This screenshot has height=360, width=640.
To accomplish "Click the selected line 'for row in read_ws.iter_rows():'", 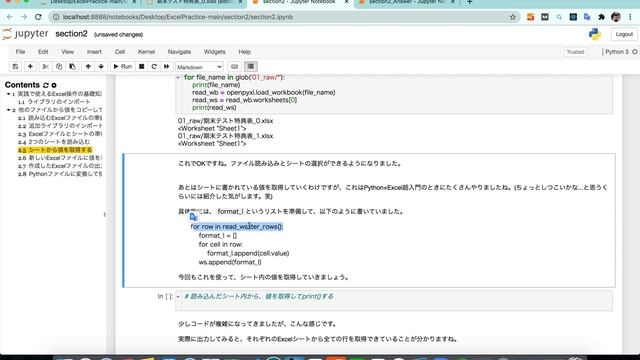I will tap(237, 227).
